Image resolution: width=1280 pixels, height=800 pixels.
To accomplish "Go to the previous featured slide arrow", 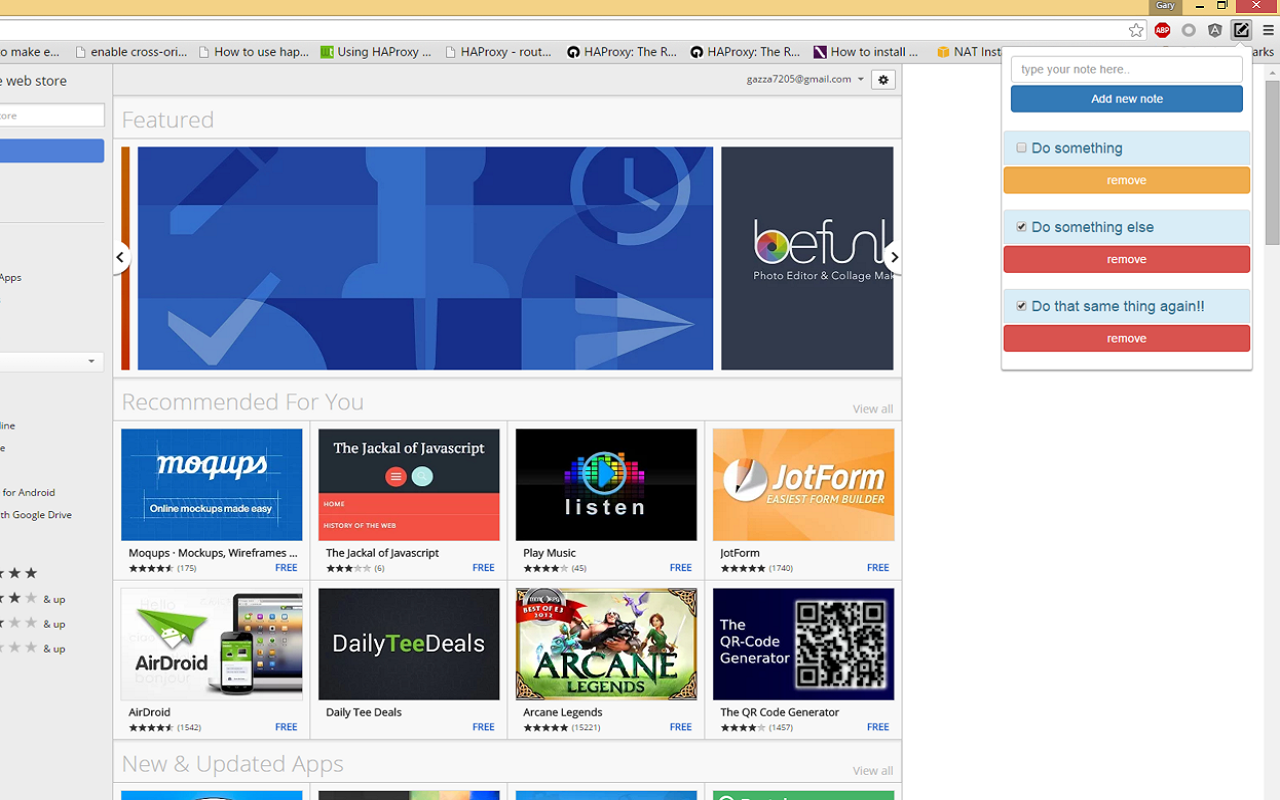I will [120, 257].
